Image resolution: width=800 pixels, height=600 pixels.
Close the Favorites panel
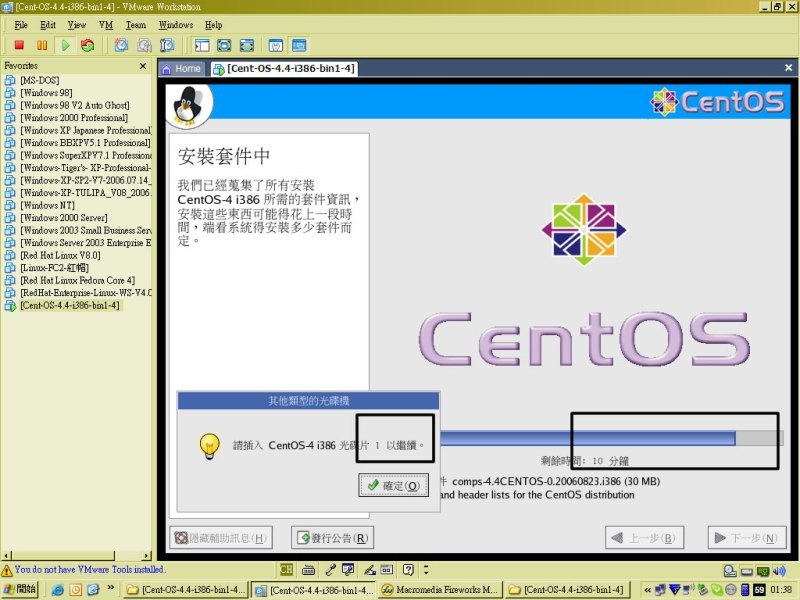point(143,66)
